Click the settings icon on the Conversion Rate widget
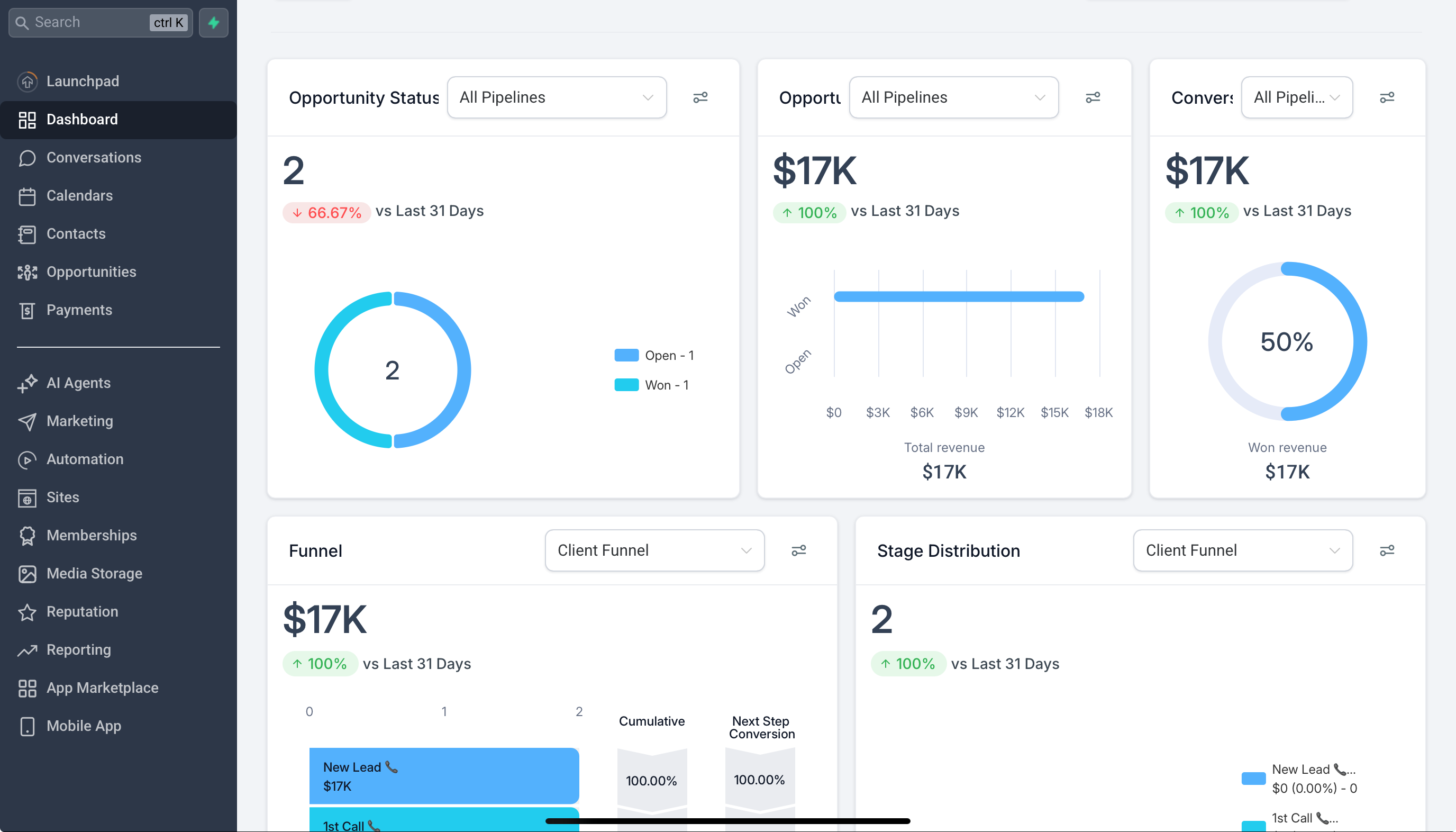Screen dimensions: 1456x832 (x=1387, y=98)
